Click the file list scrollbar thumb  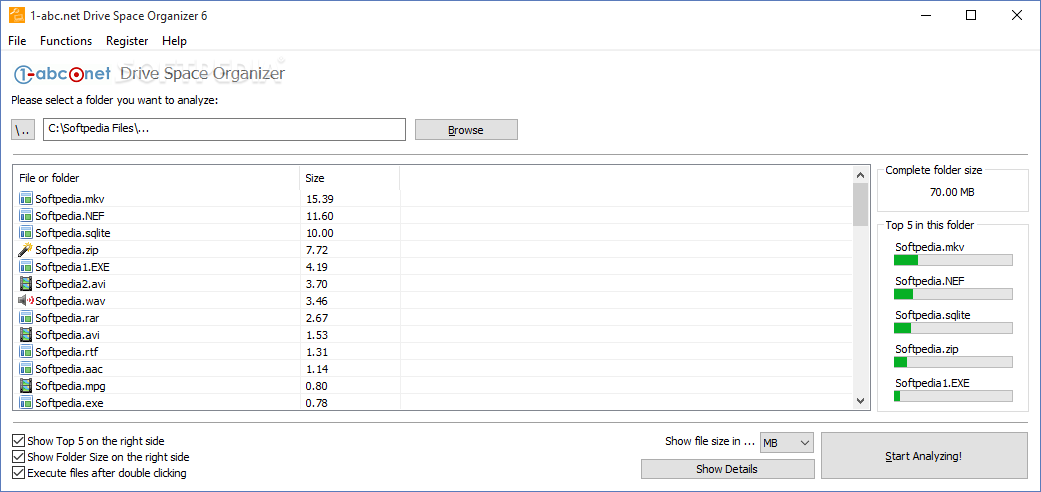[860, 205]
